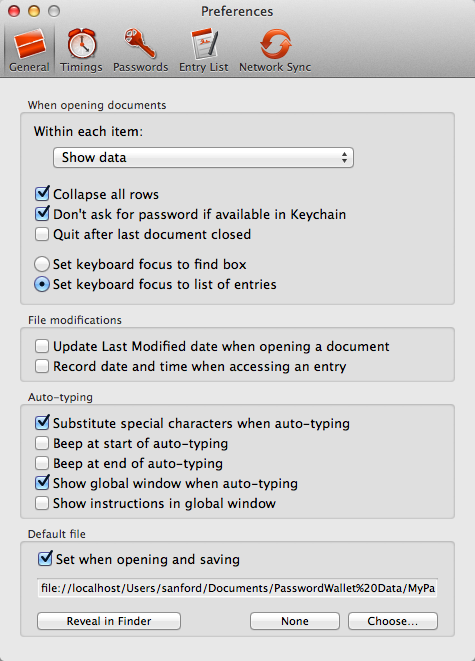Click the Reveal in Finder button
The image size is (475, 661).
109,621
